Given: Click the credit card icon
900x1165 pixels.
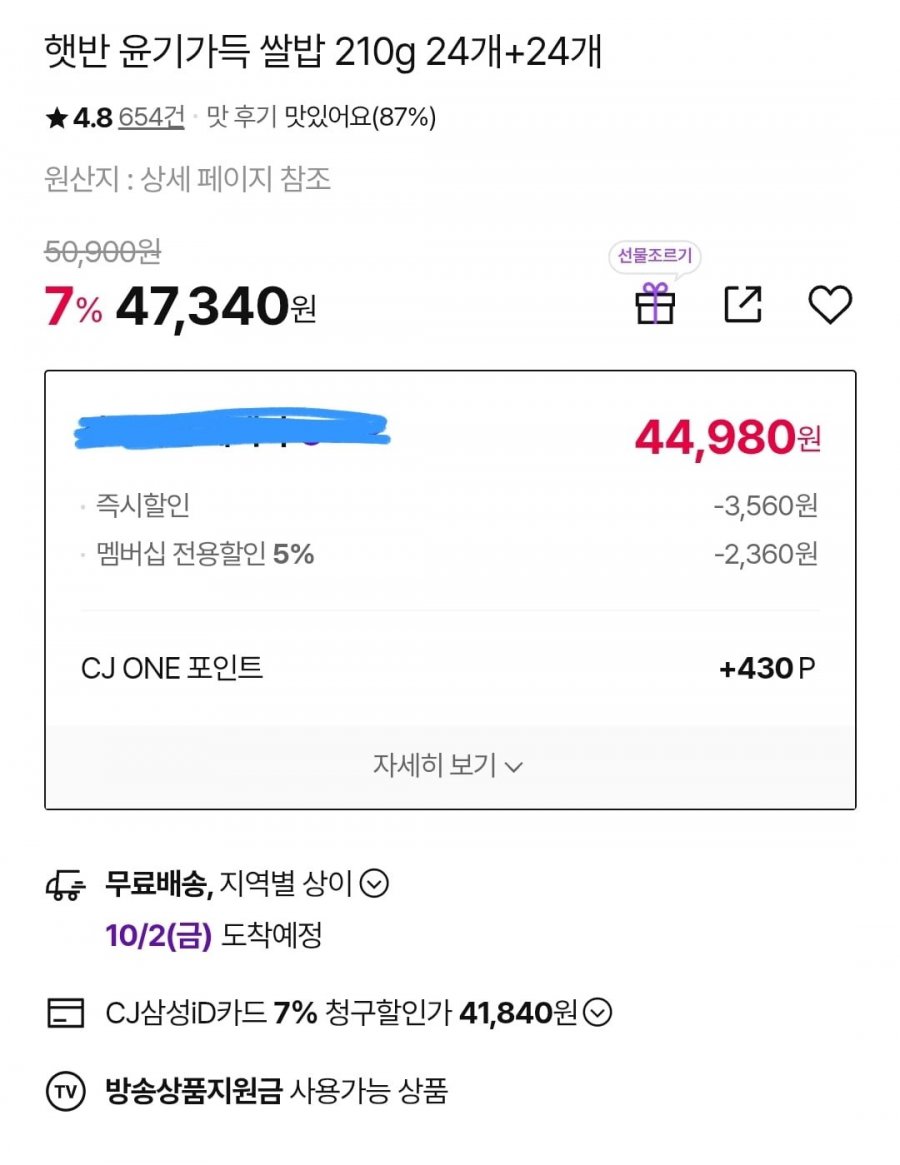Looking at the screenshot, I should 65,1013.
